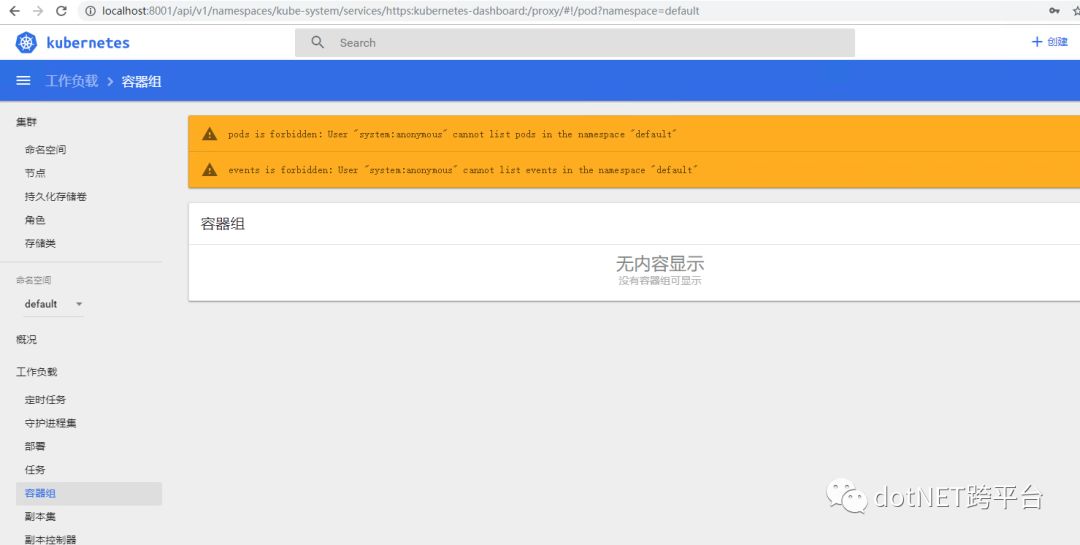The width and height of the screenshot is (1080, 545).
Task: Click the 集群 sidebar heading
Action: 26,122
